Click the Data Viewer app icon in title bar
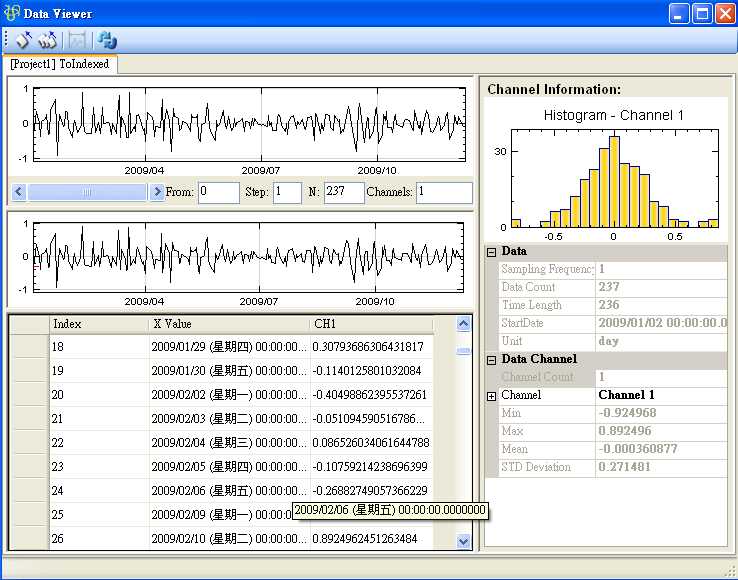Viewport: 738px width, 580px height. click(x=13, y=13)
